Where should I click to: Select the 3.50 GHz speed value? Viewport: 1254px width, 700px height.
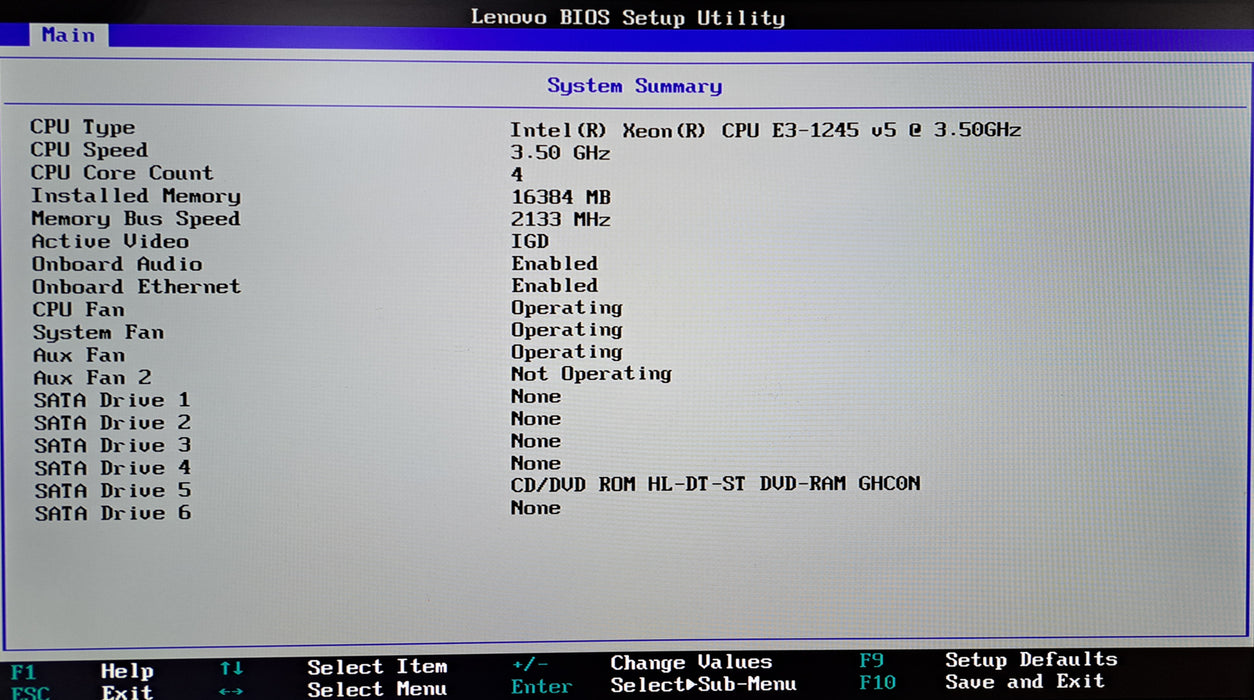(x=560, y=153)
